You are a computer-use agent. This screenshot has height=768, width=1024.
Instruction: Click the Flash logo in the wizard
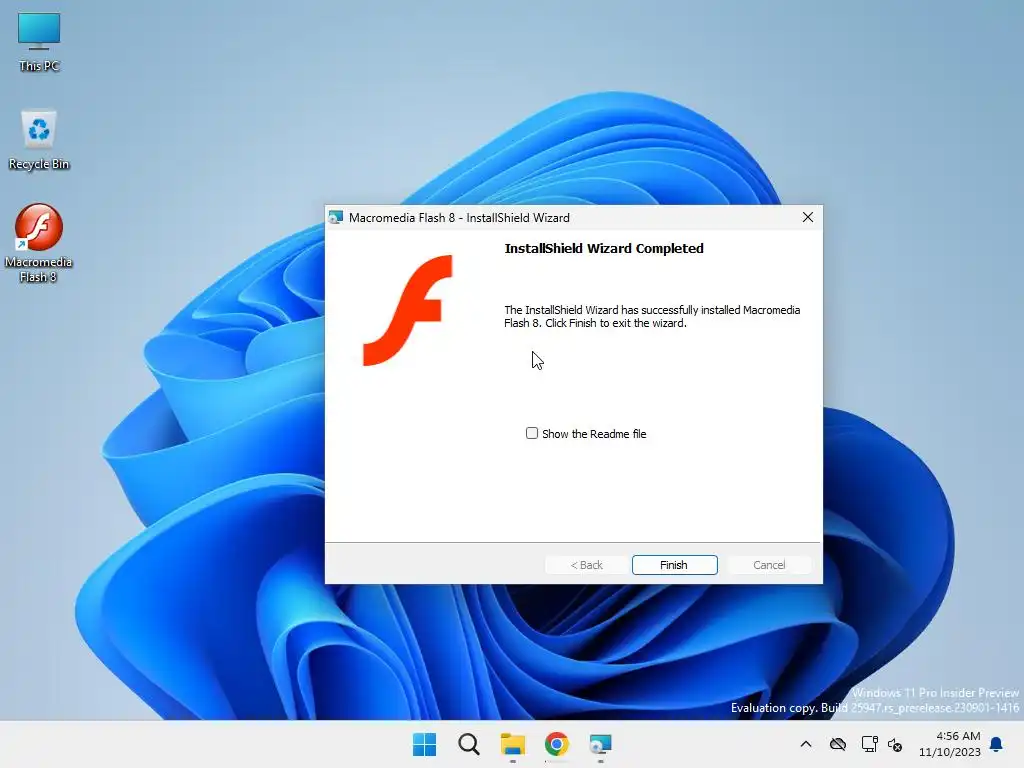408,310
